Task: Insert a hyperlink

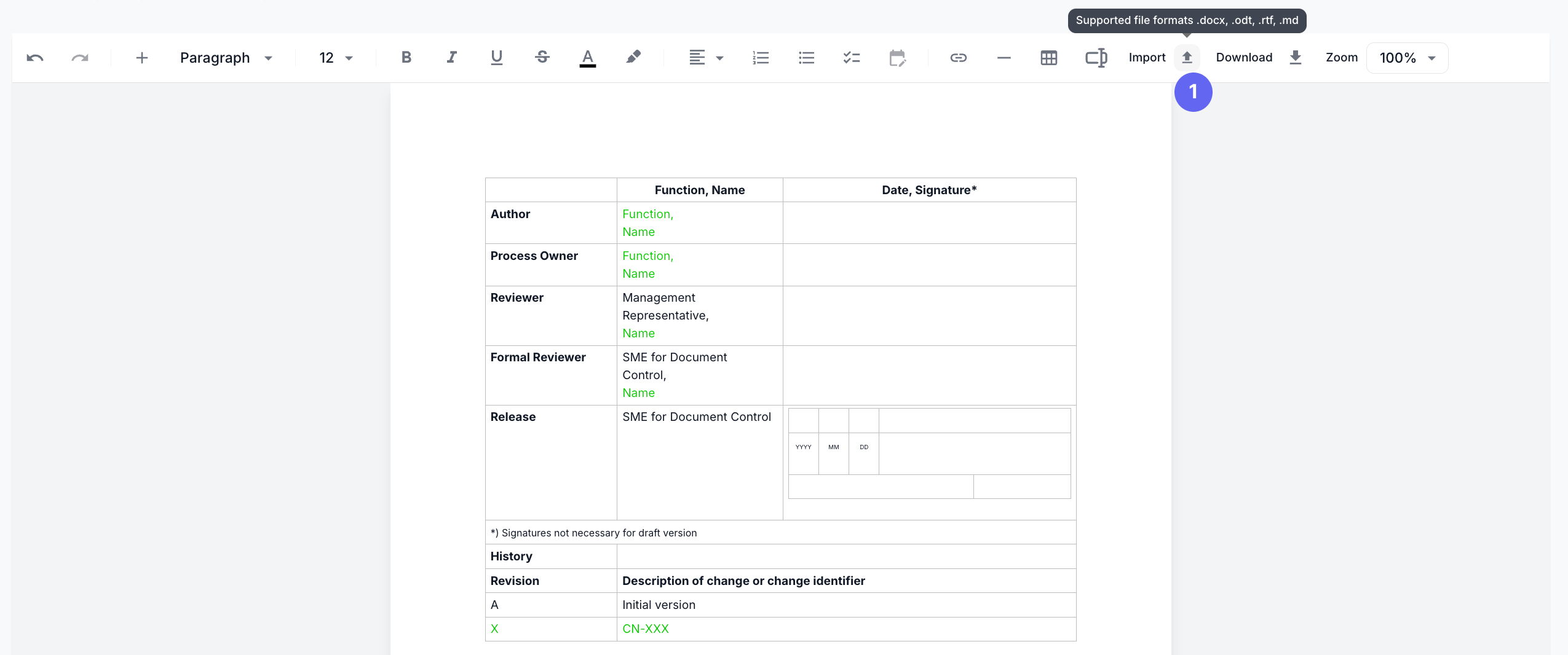Action: (958, 57)
